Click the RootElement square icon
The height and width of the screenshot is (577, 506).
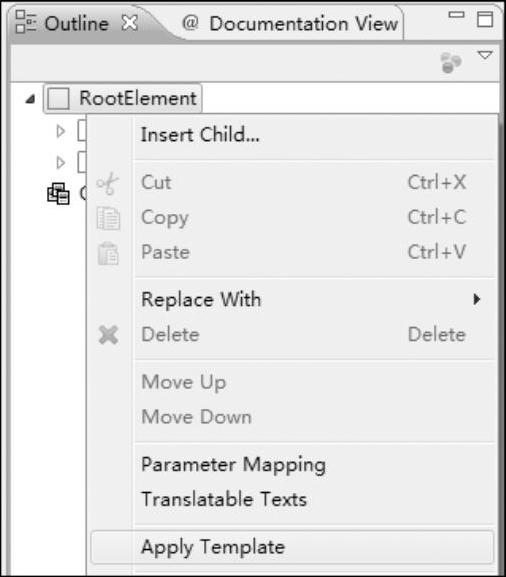[59, 98]
